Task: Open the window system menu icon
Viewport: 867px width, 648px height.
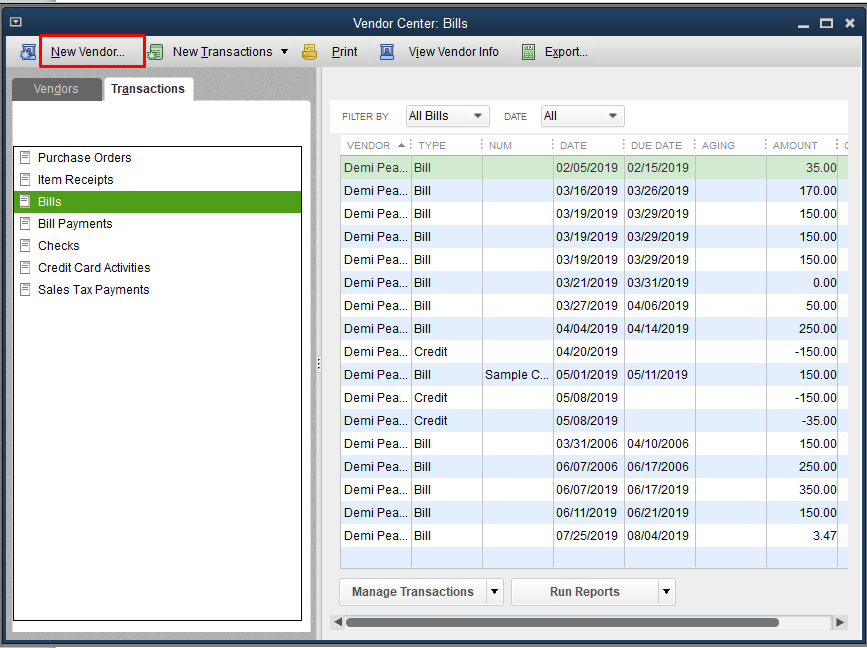Action: coord(15,22)
